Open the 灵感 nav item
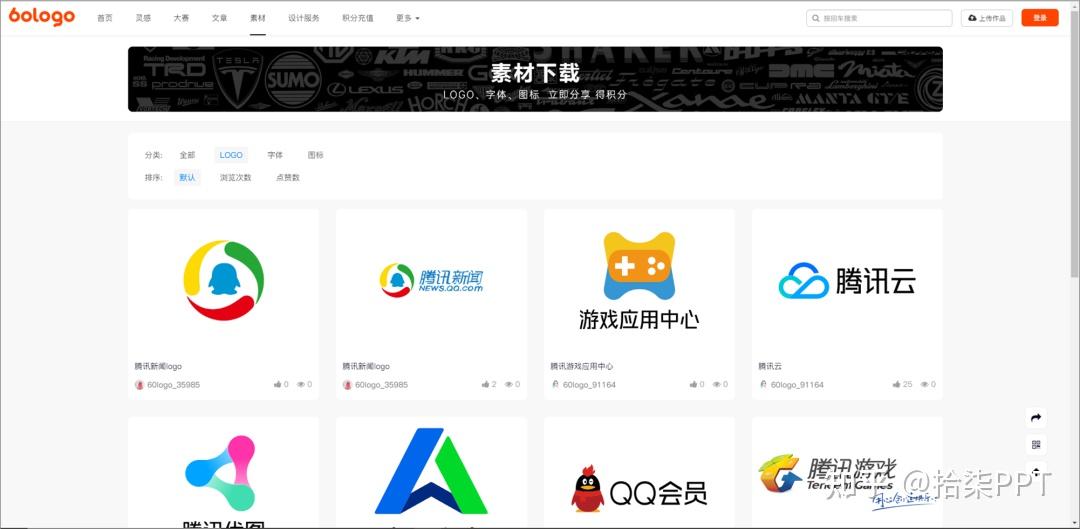Screen dimensions: 1080x529 click(143, 18)
